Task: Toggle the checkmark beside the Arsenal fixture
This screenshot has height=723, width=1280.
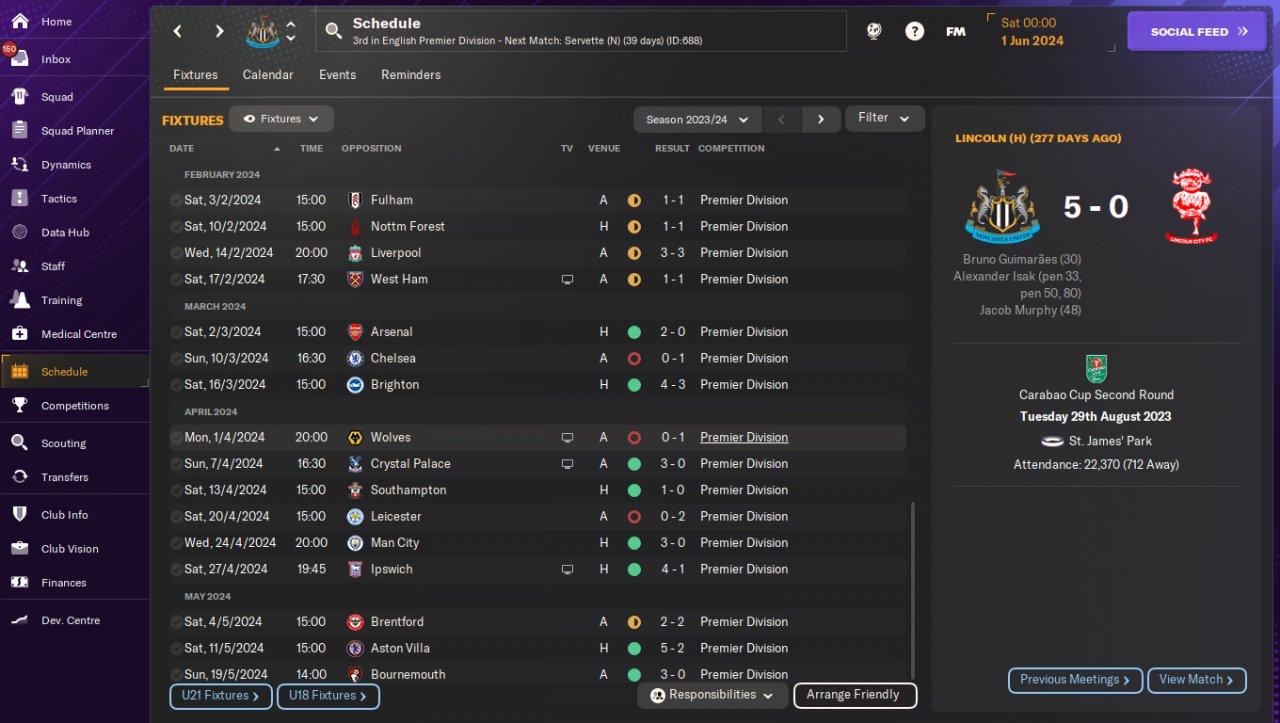Action: 176,332
